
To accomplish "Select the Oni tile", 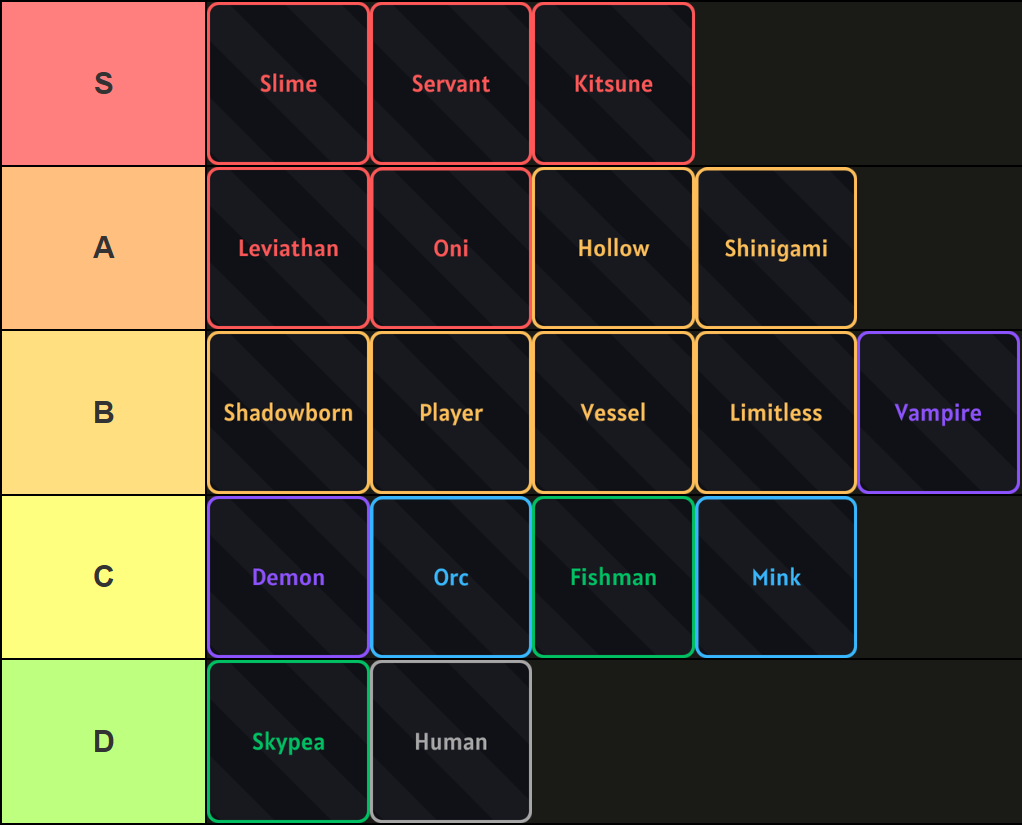I will click(x=451, y=248).
